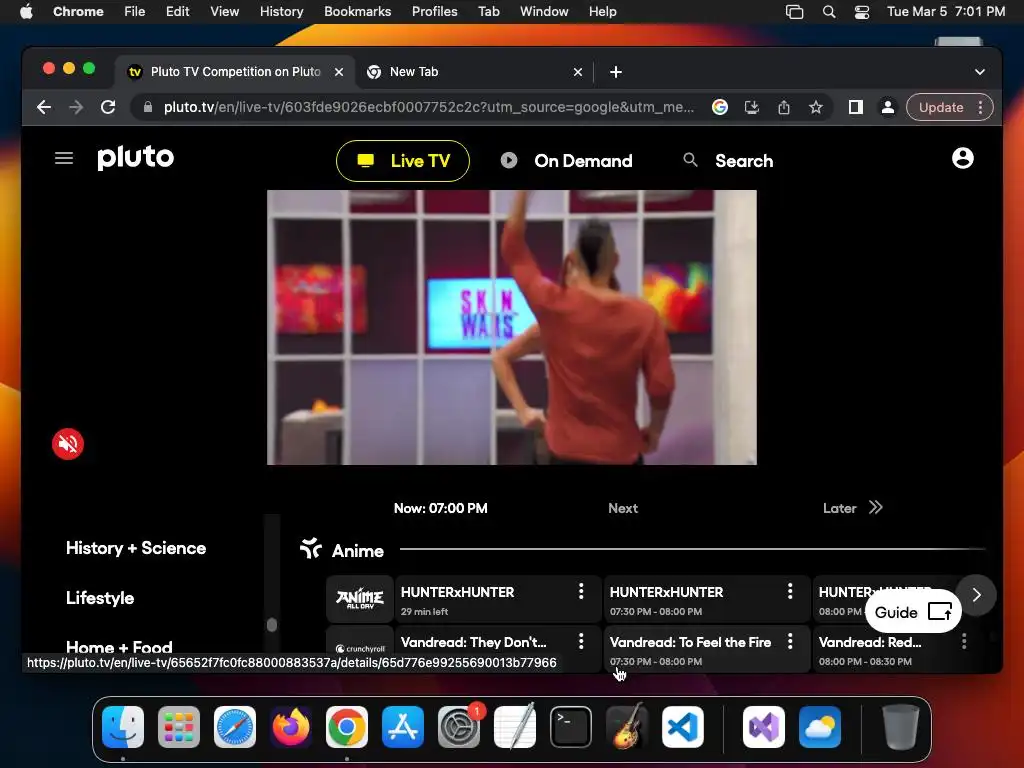Unmute the video with the red speaker button
Image resolution: width=1024 pixels, height=768 pixels.
(68, 444)
